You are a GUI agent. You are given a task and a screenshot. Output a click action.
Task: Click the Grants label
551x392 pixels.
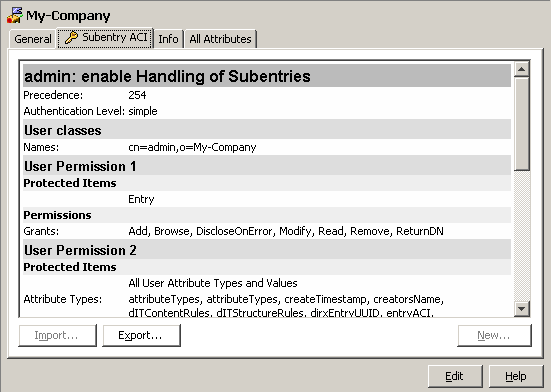tap(41, 231)
